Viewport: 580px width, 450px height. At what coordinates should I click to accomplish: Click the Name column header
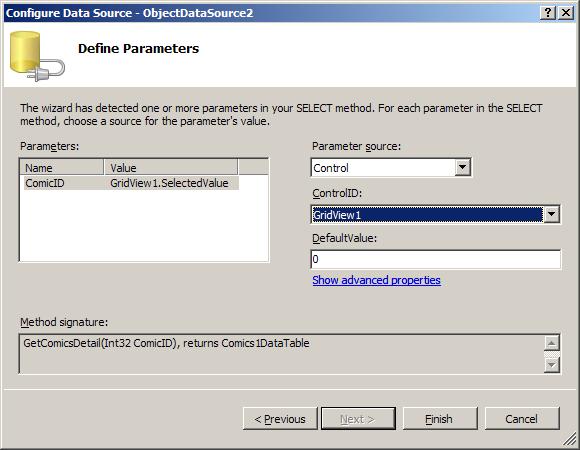62,168
